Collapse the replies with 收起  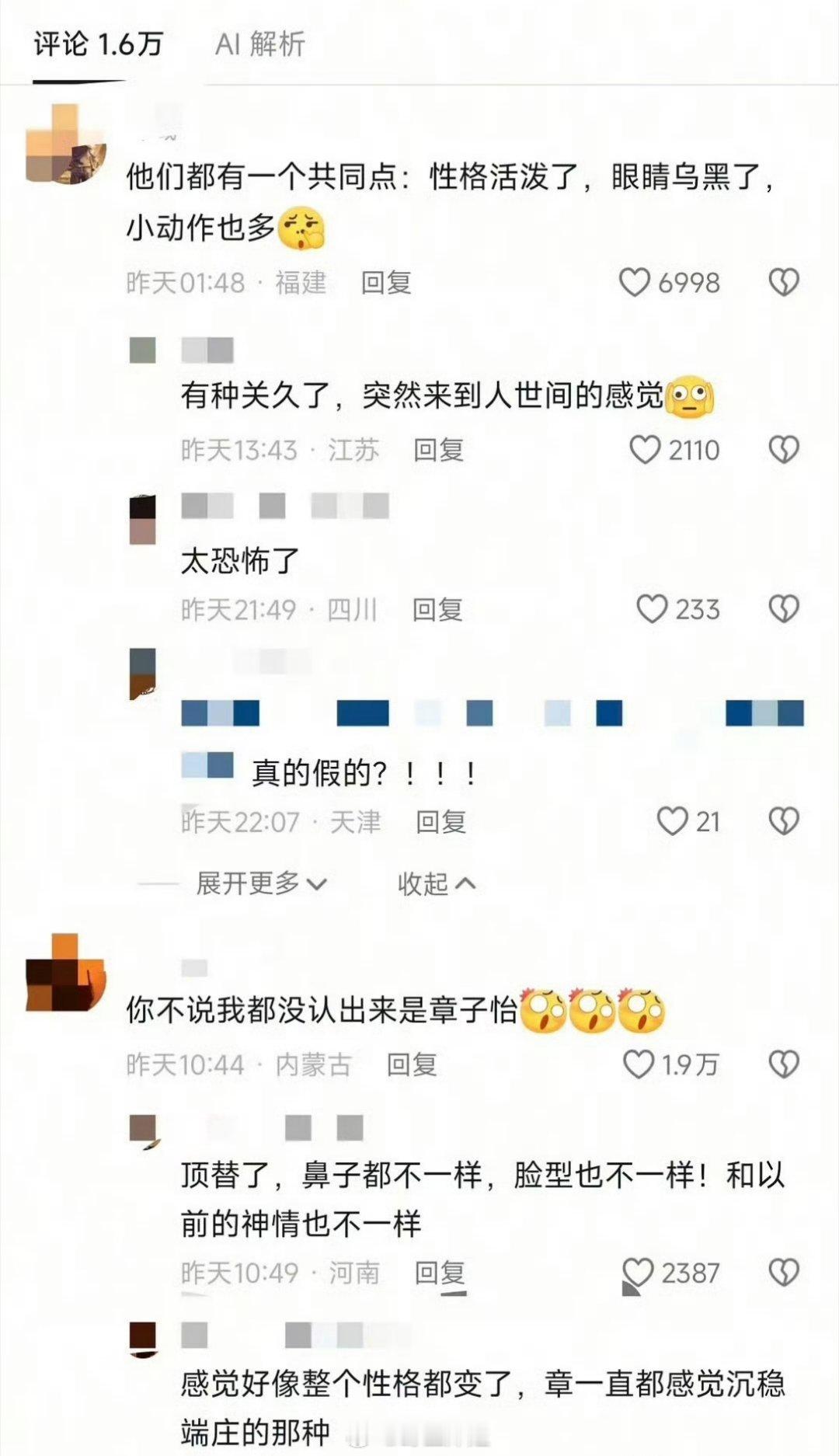click(x=436, y=883)
